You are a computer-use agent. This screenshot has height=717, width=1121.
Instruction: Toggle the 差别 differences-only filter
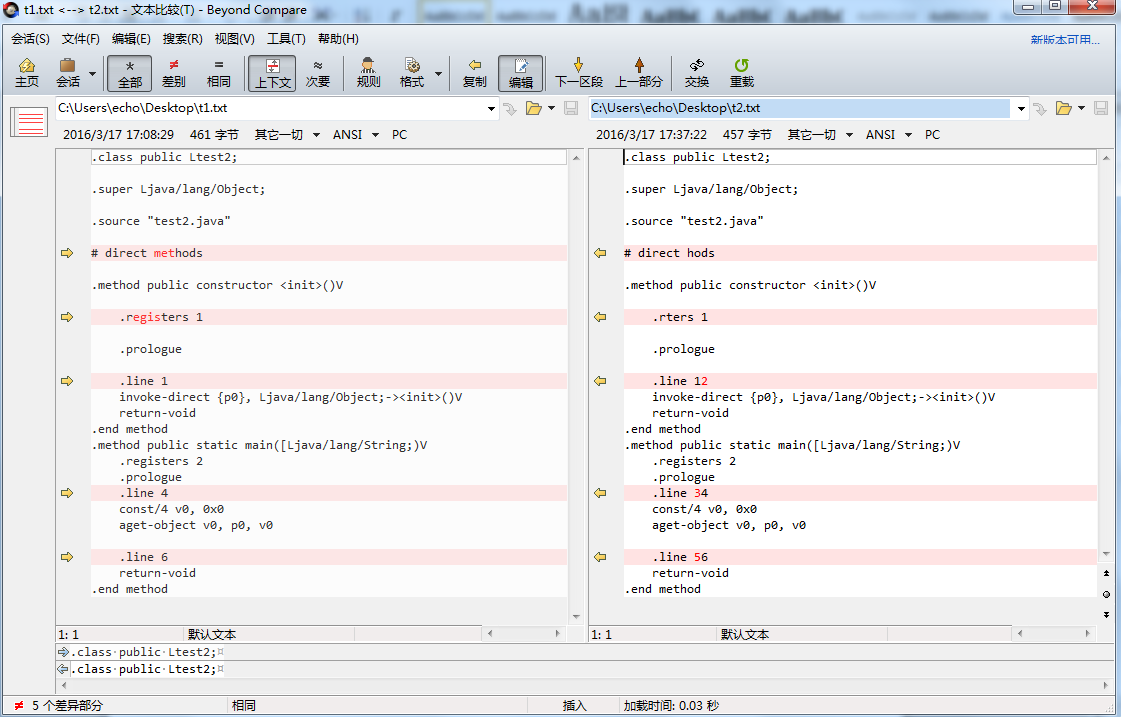point(173,73)
